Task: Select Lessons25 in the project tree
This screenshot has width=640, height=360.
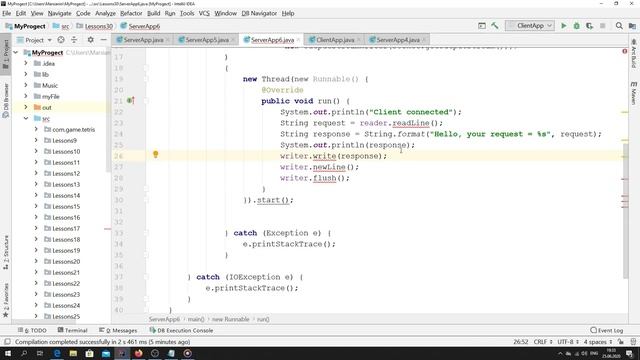Action: tap(66, 316)
